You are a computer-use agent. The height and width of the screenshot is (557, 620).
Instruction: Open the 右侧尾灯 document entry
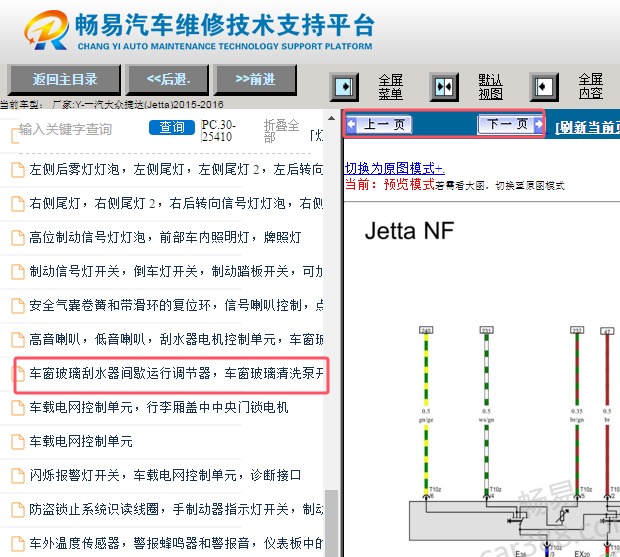[x=176, y=204]
